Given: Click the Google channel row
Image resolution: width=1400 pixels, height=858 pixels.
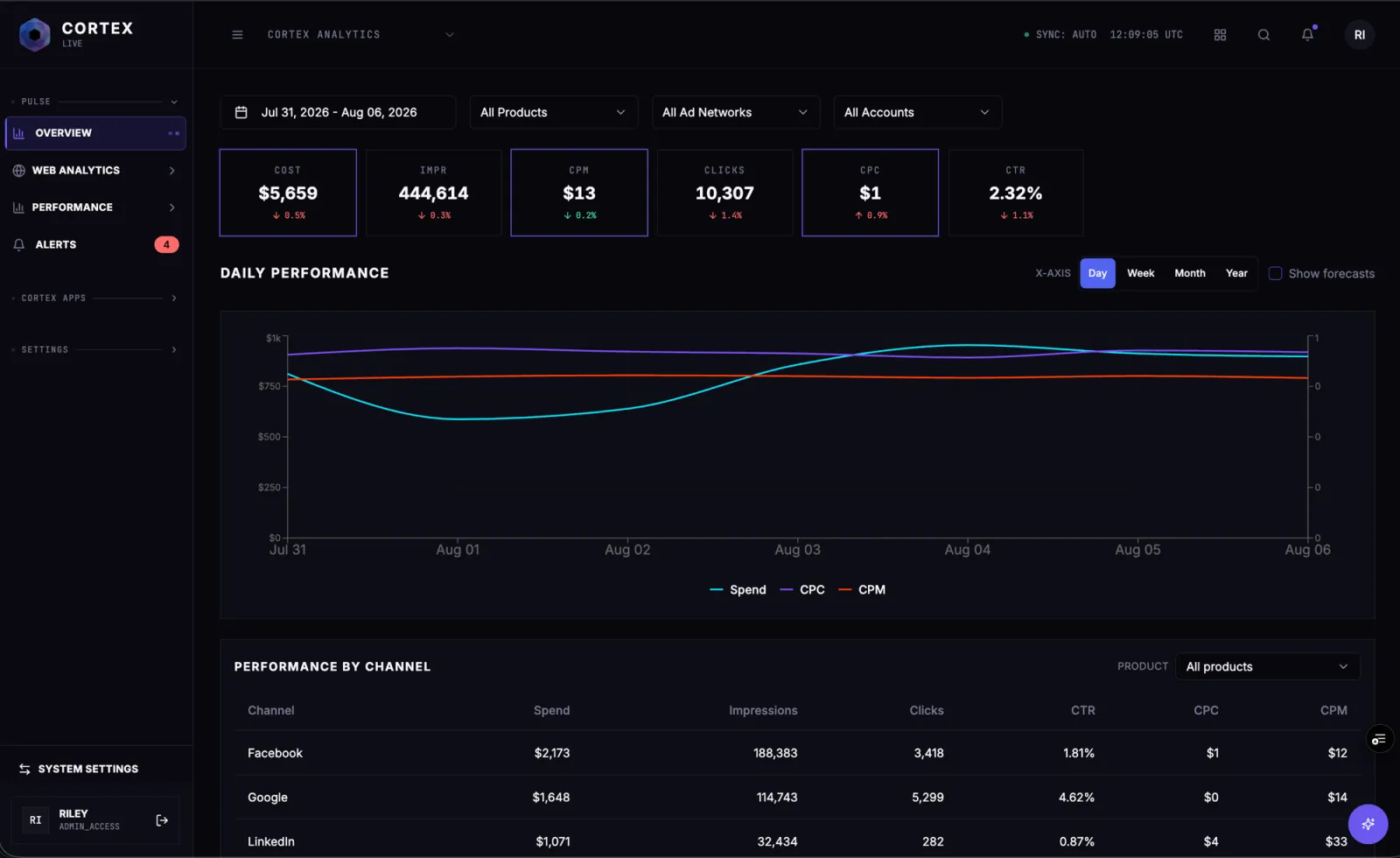Looking at the screenshot, I should pyautogui.click(x=797, y=798).
